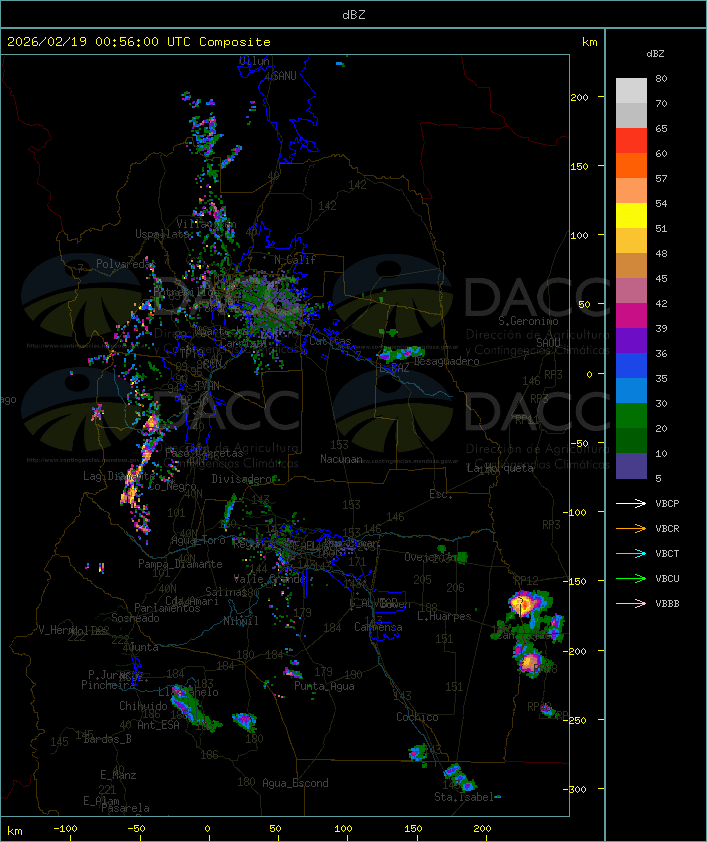Image resolution: width=707 pixels, height=842 pixels.
Task: Click the 'VBCT' legend label
Action: (x=667, y=553)
